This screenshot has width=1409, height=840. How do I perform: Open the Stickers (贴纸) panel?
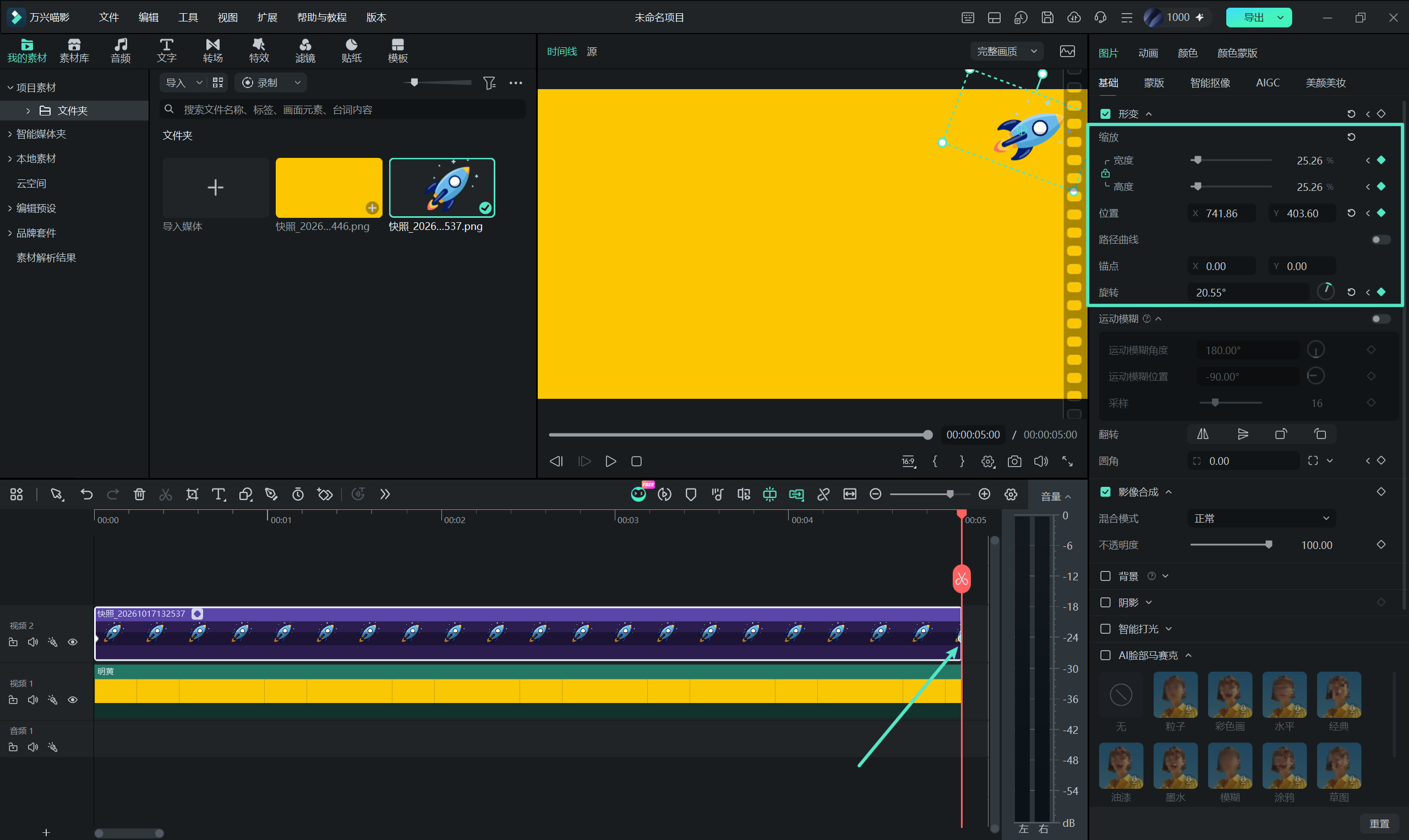coord(351,51)
